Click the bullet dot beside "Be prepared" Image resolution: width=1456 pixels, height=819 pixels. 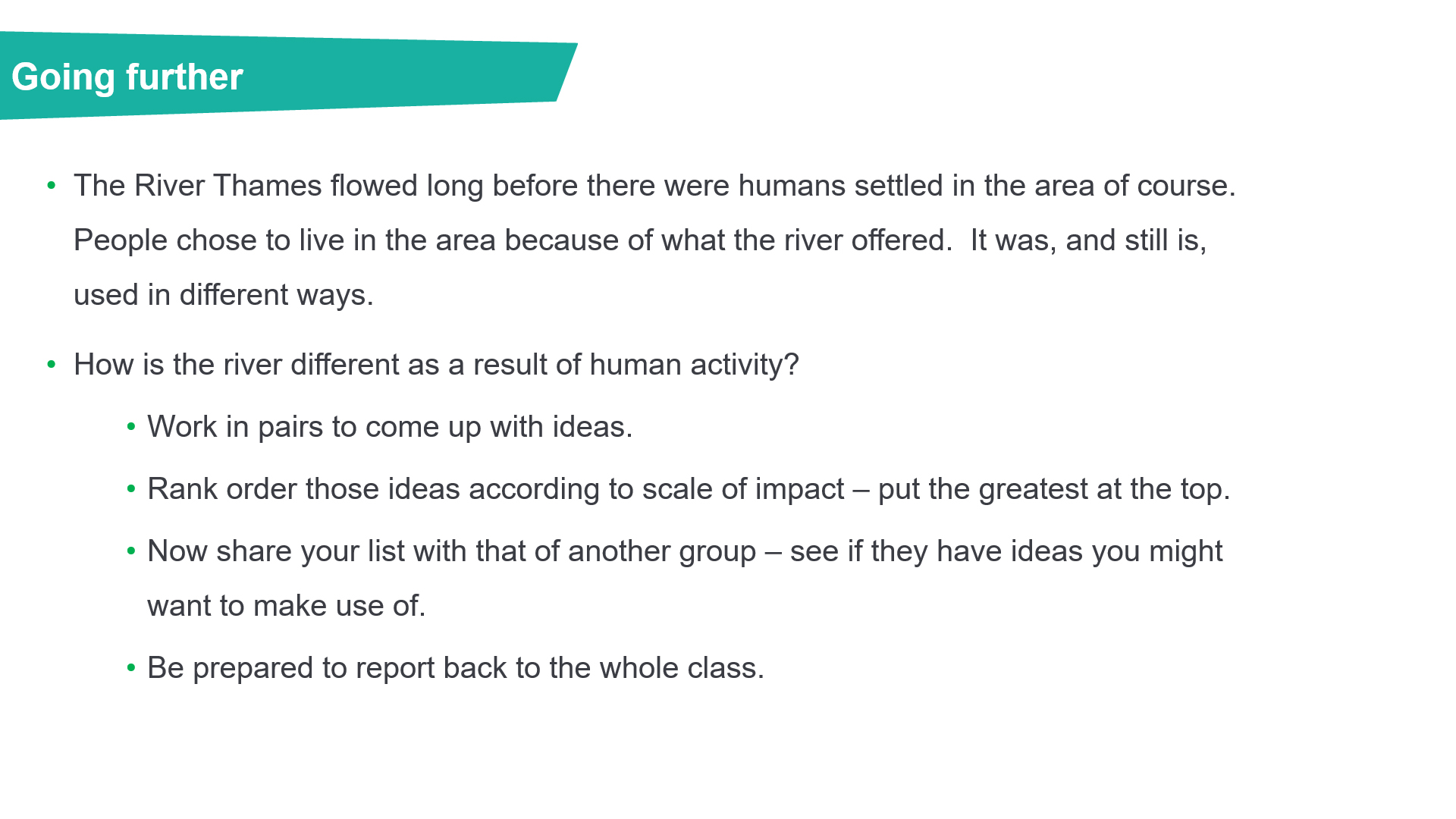click(131, 668)
